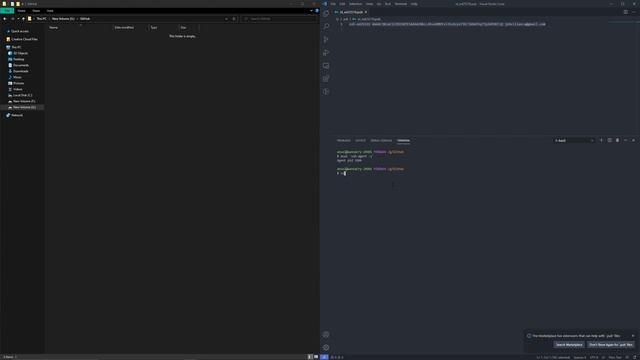Click the id_ed25519.pub editor tab
The height and width of the screenshot is (360, 640).
pos(351,12)
